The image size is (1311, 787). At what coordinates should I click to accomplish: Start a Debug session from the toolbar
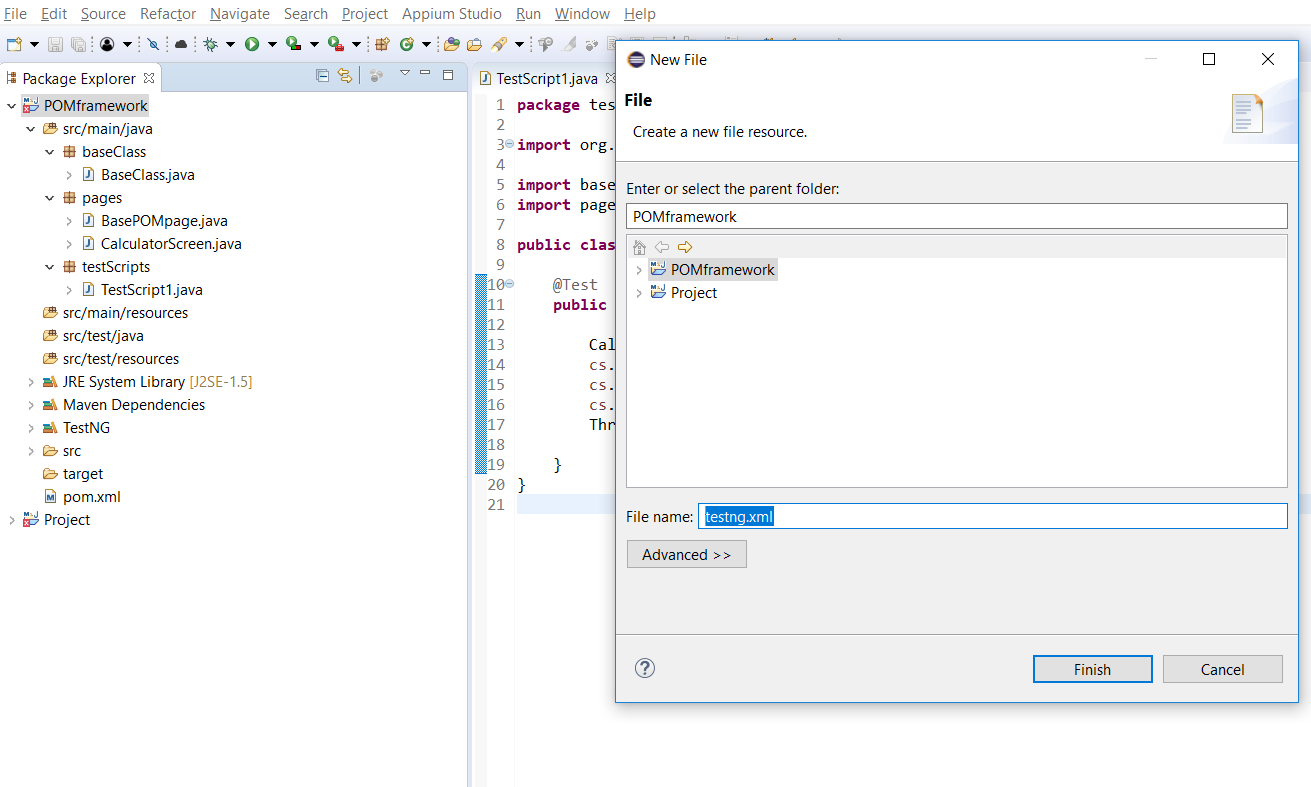pos(210,45)
